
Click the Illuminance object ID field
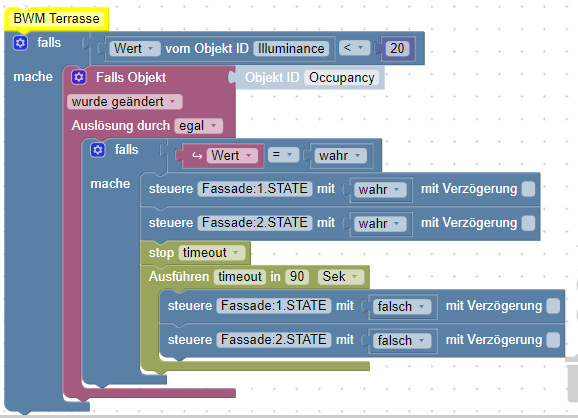coord(291,48)
